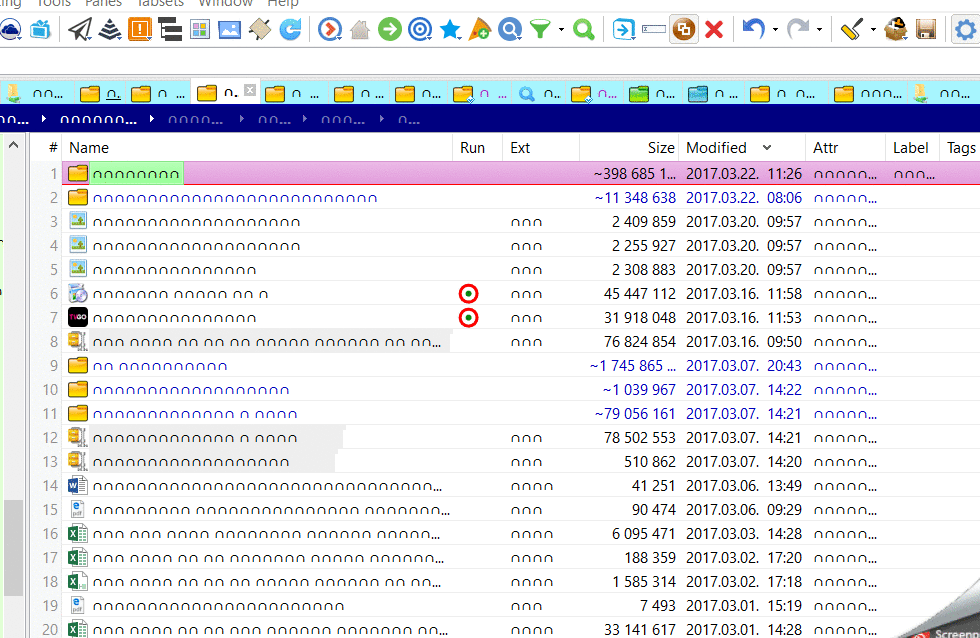Toggle the Run indicator in row 6

click(468, 294)
